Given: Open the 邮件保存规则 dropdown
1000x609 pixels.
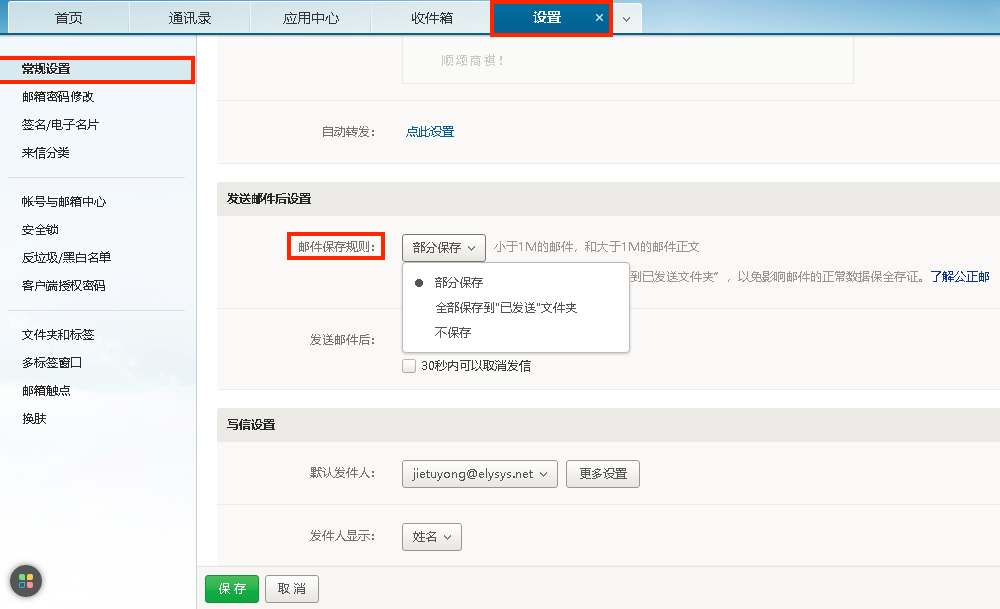Looking at the screenshot, I should click(x=443, y=247).
